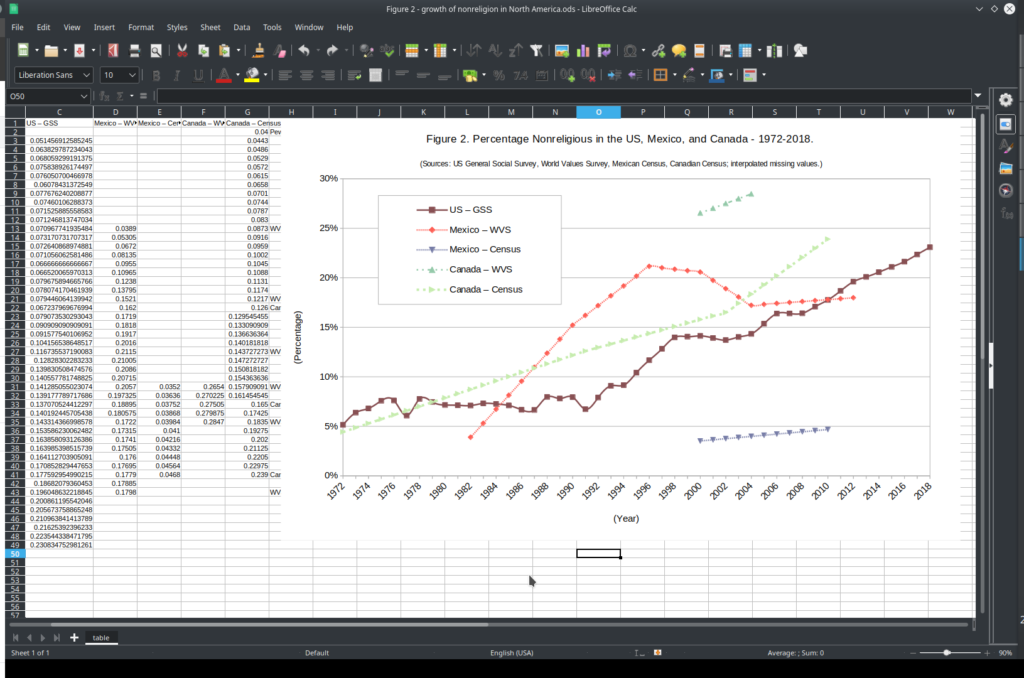Viewport: 1024px width, 678px height.
Task: Open the Gallery sidebar deck
Action: 1006,169
